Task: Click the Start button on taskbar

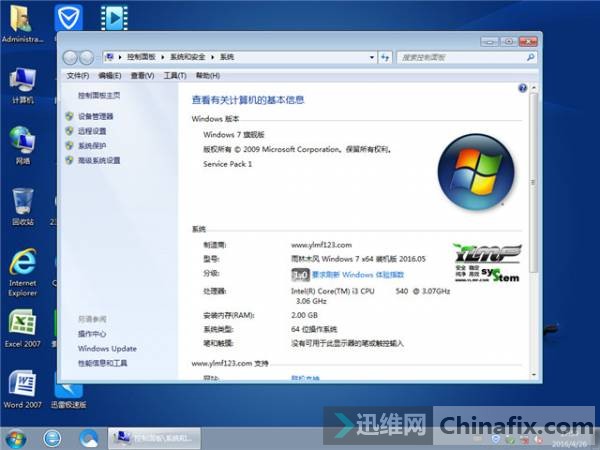Action: coord(15,439)
